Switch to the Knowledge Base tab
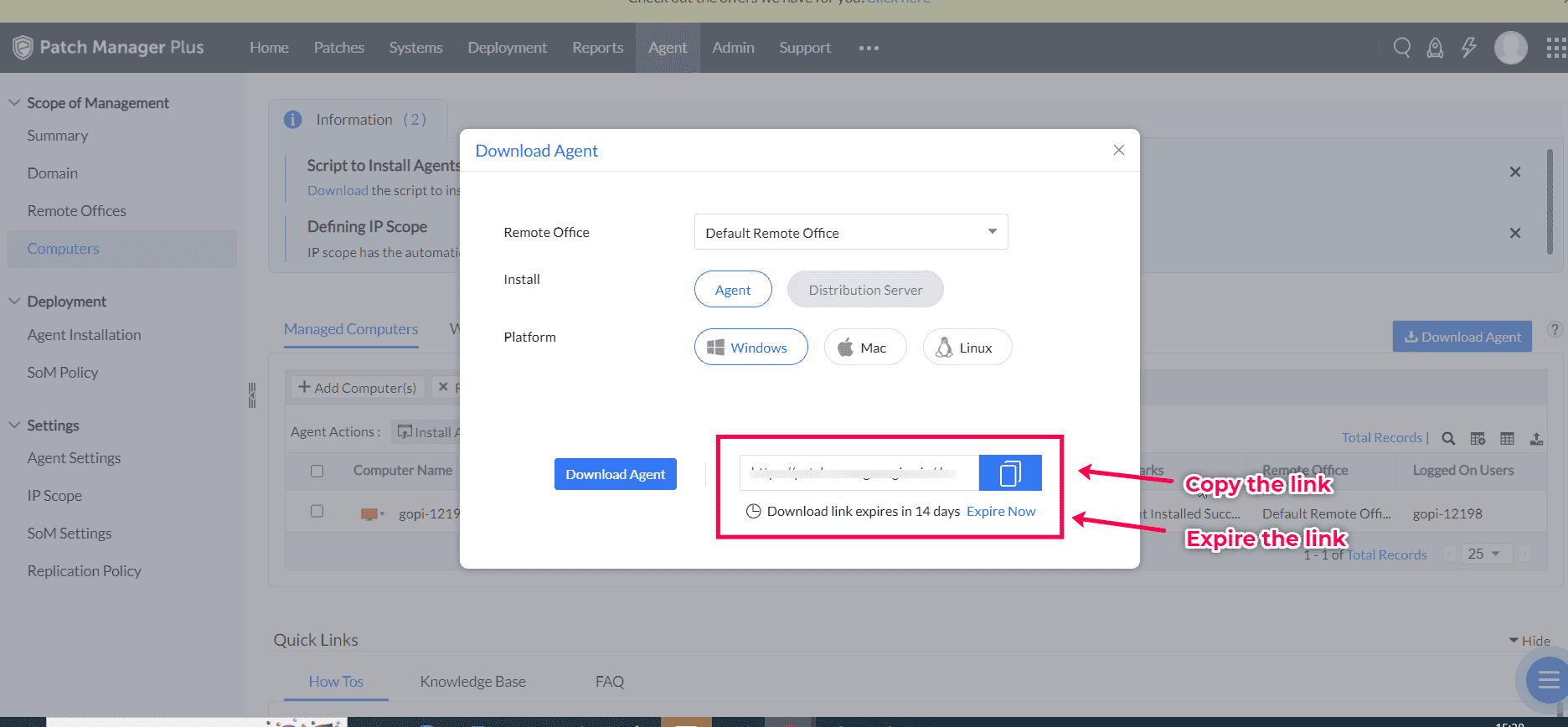The height and width of the screenshot is (727, 1568). [x=473, y=682]
